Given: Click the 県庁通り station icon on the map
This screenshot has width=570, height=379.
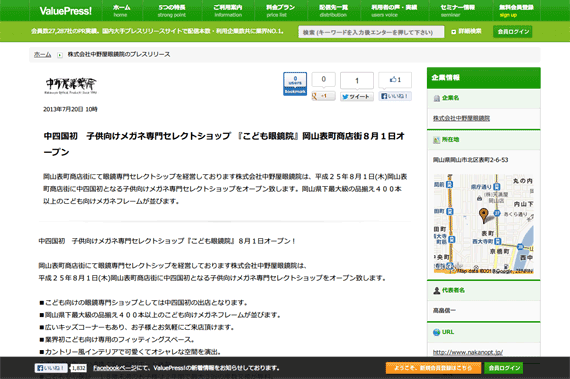Looking at the screenshot, I should pos(497,187).
